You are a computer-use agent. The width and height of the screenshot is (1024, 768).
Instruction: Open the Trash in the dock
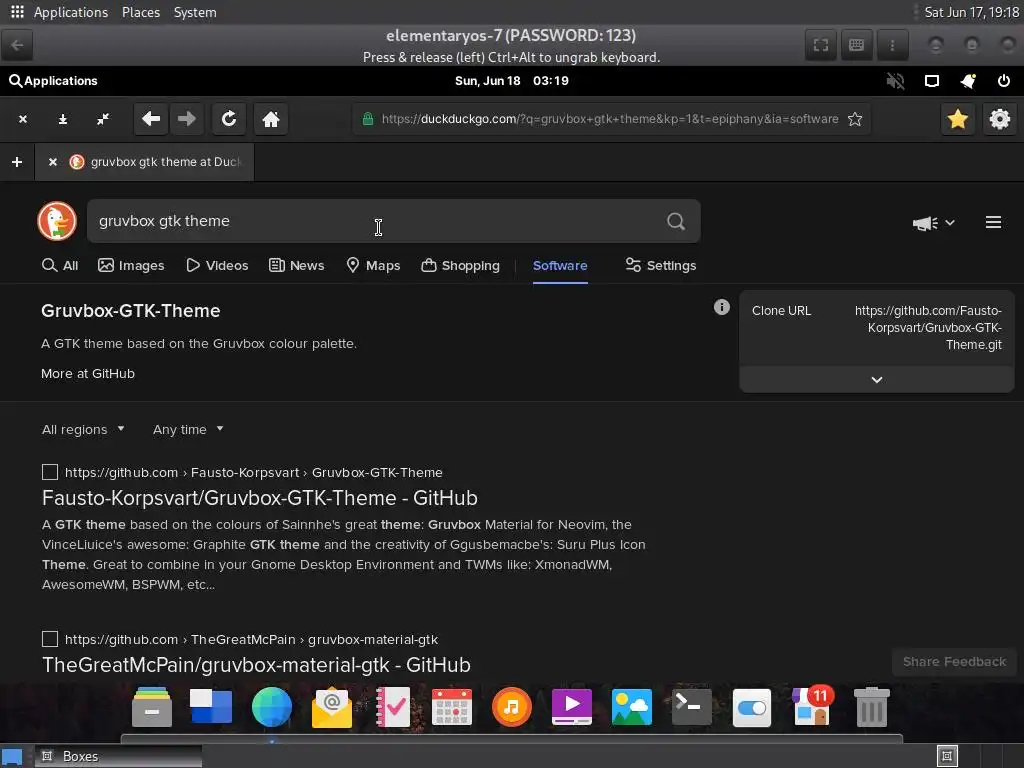coord(872,707)
